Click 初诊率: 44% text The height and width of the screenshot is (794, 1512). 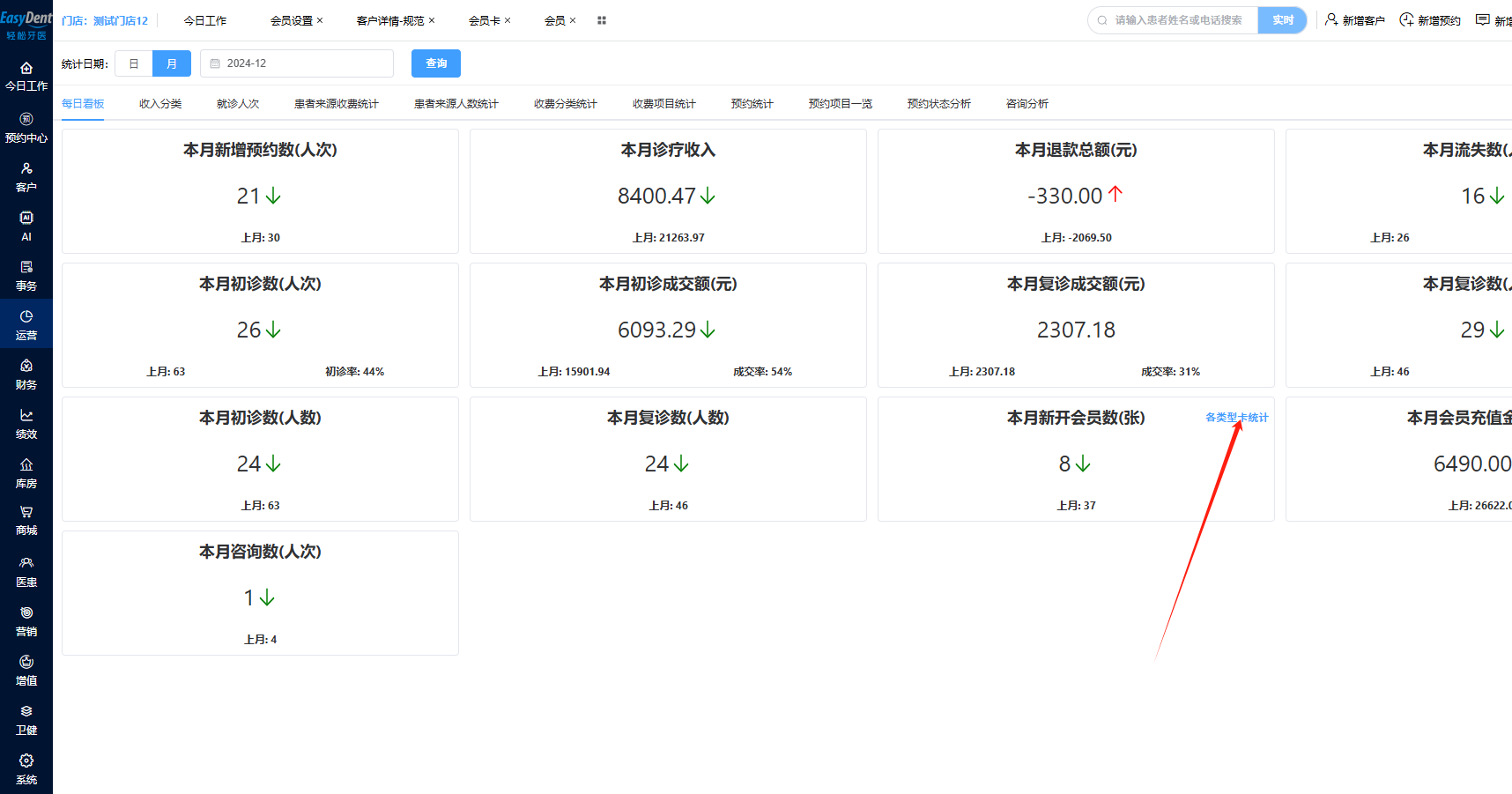pyautogui.click(x=354, y=372)
